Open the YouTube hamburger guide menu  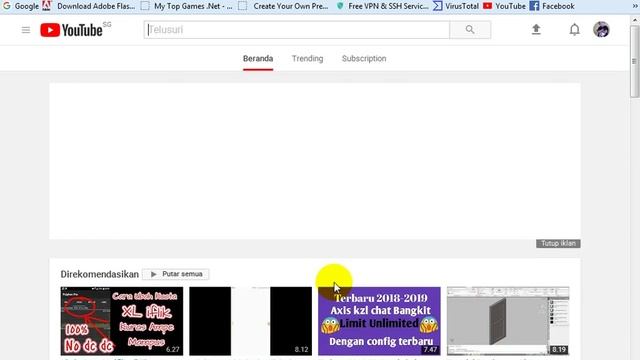(x=26, y=30)
